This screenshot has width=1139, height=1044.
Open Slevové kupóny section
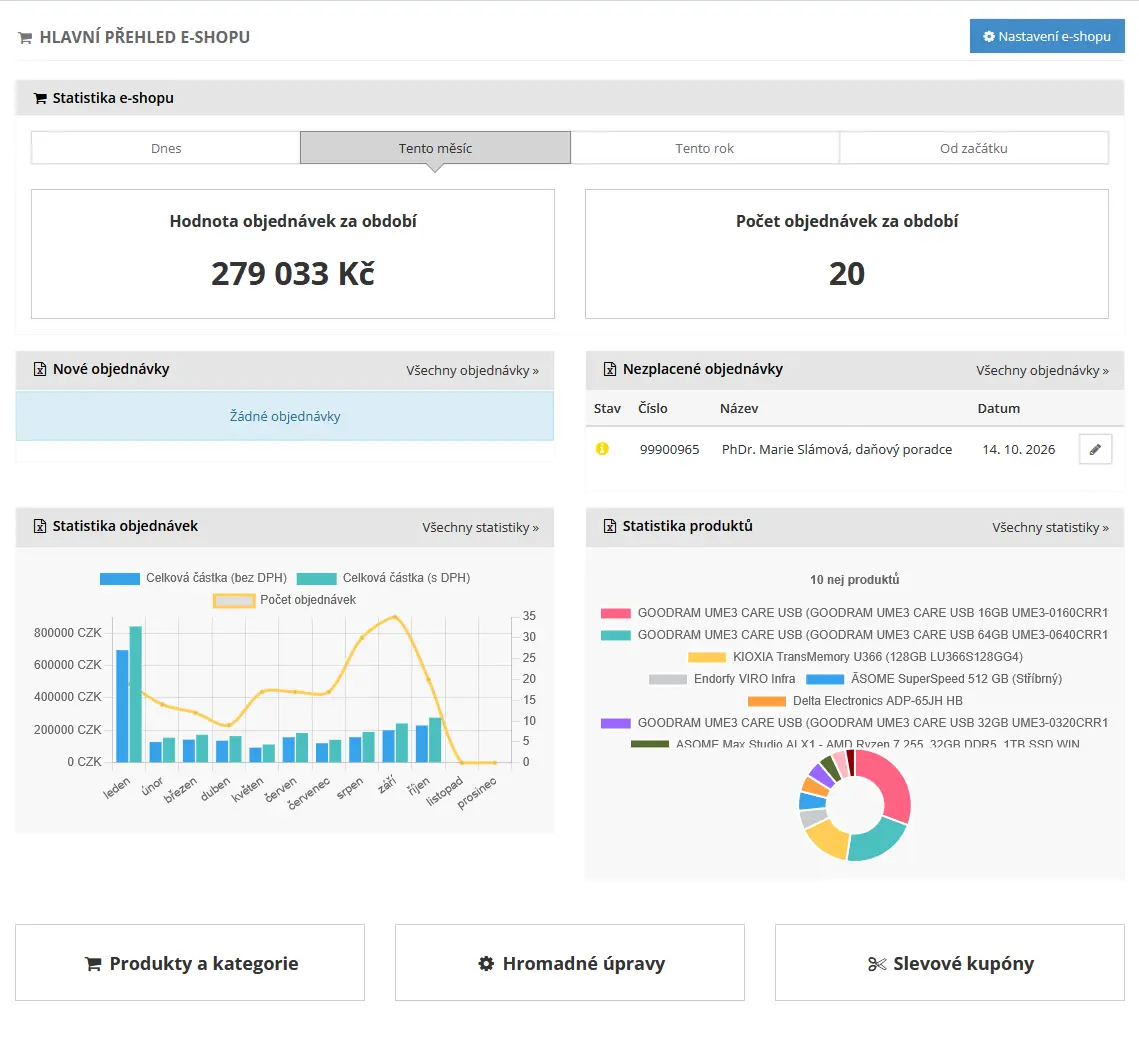point(950,963)
